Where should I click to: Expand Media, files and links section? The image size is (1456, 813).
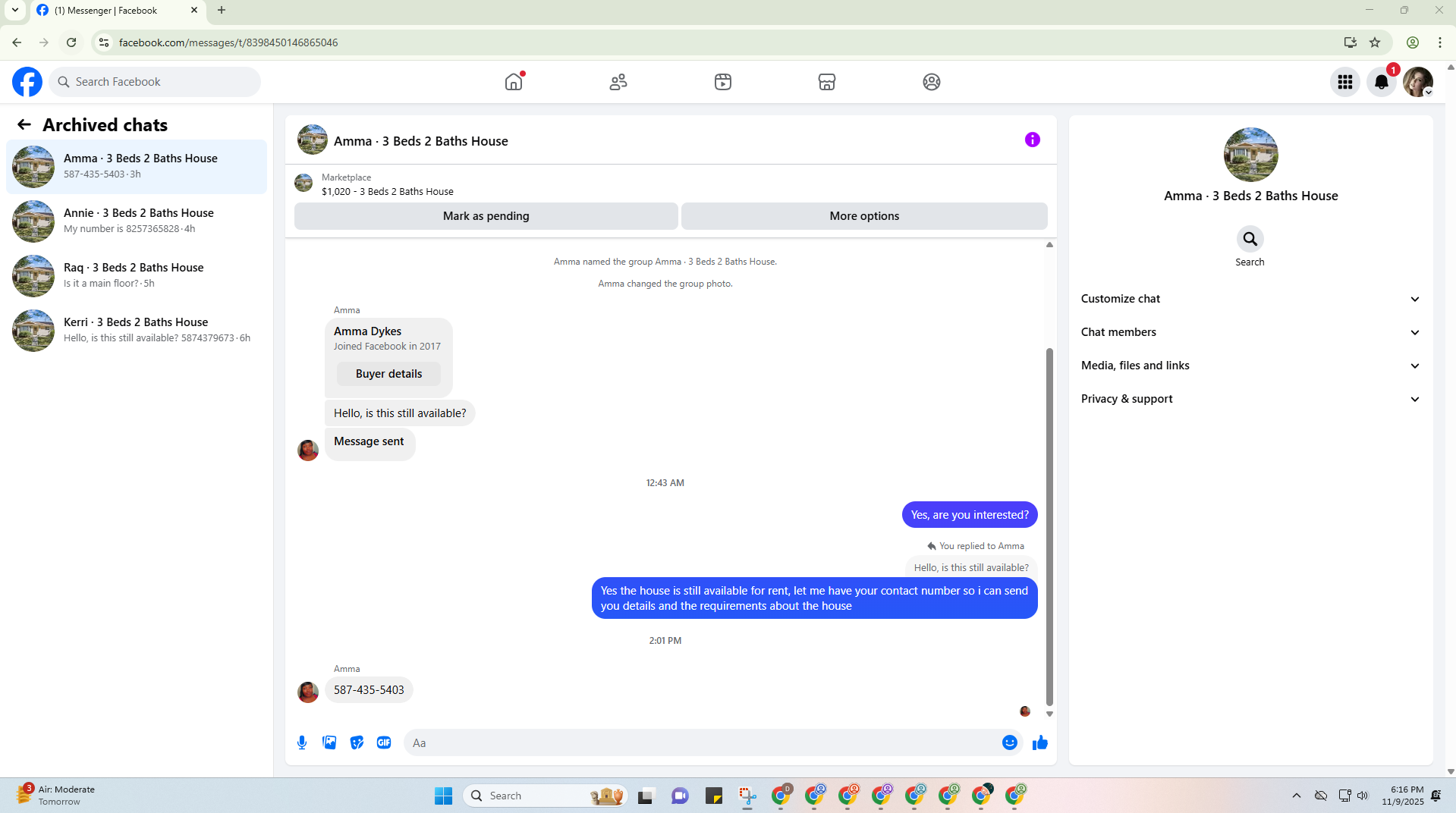pyautogui.click(x=1250, y=366)
